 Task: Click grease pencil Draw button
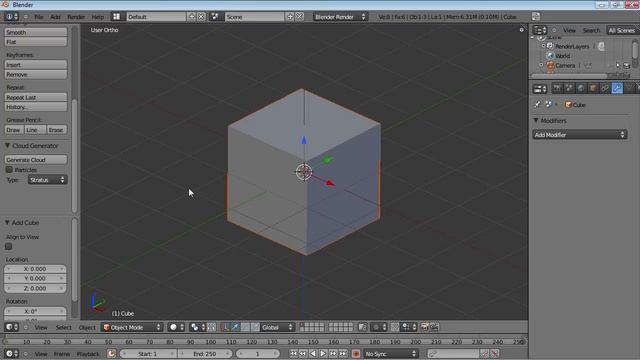point(14,130)
